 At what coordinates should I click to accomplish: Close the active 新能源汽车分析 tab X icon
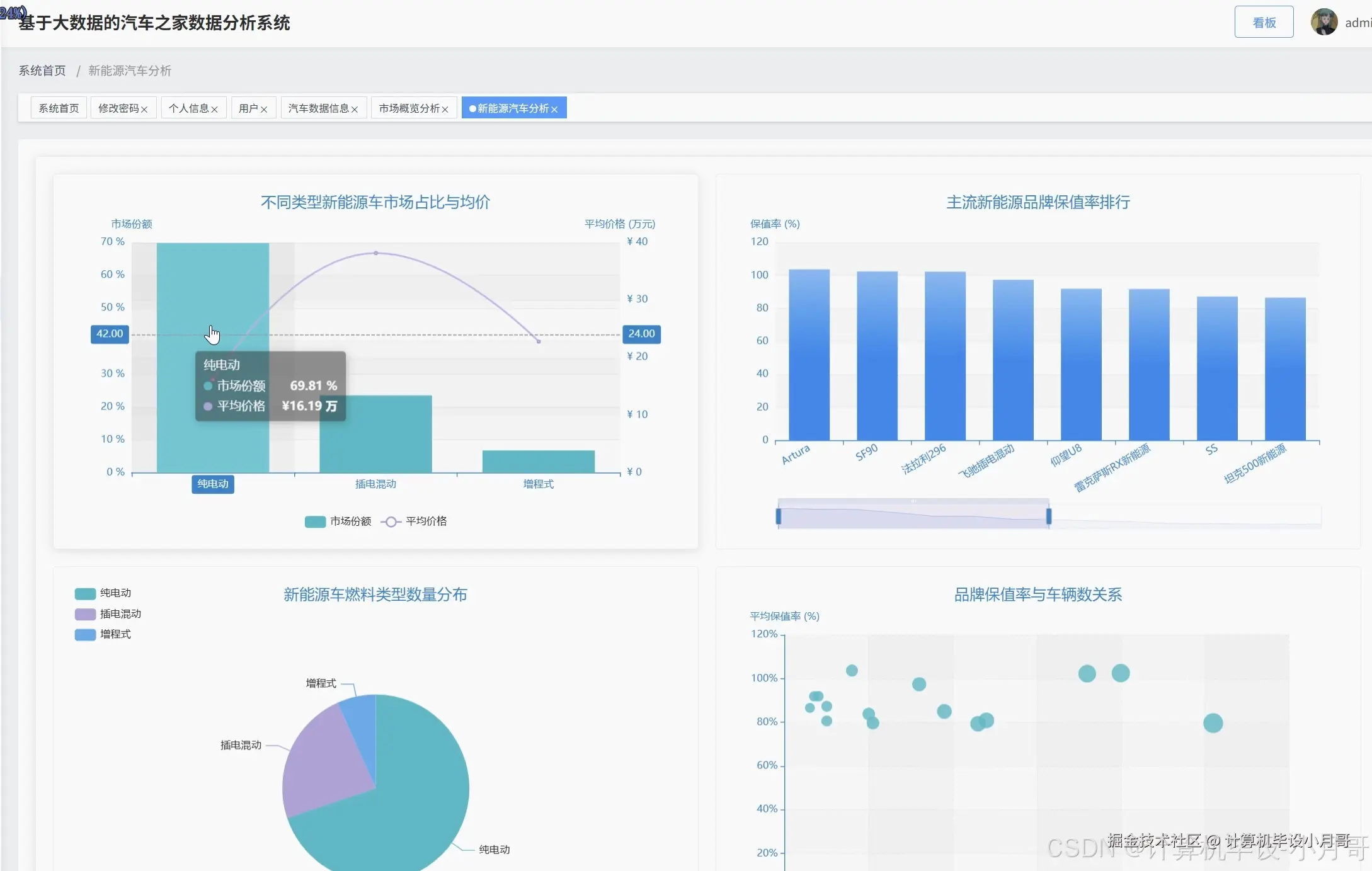tap(554, 110)
